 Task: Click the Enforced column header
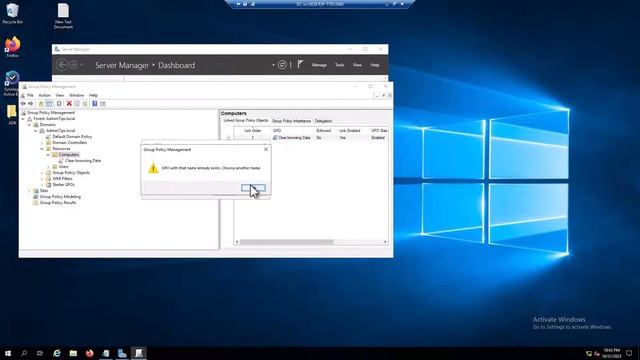tap(324, 131)
